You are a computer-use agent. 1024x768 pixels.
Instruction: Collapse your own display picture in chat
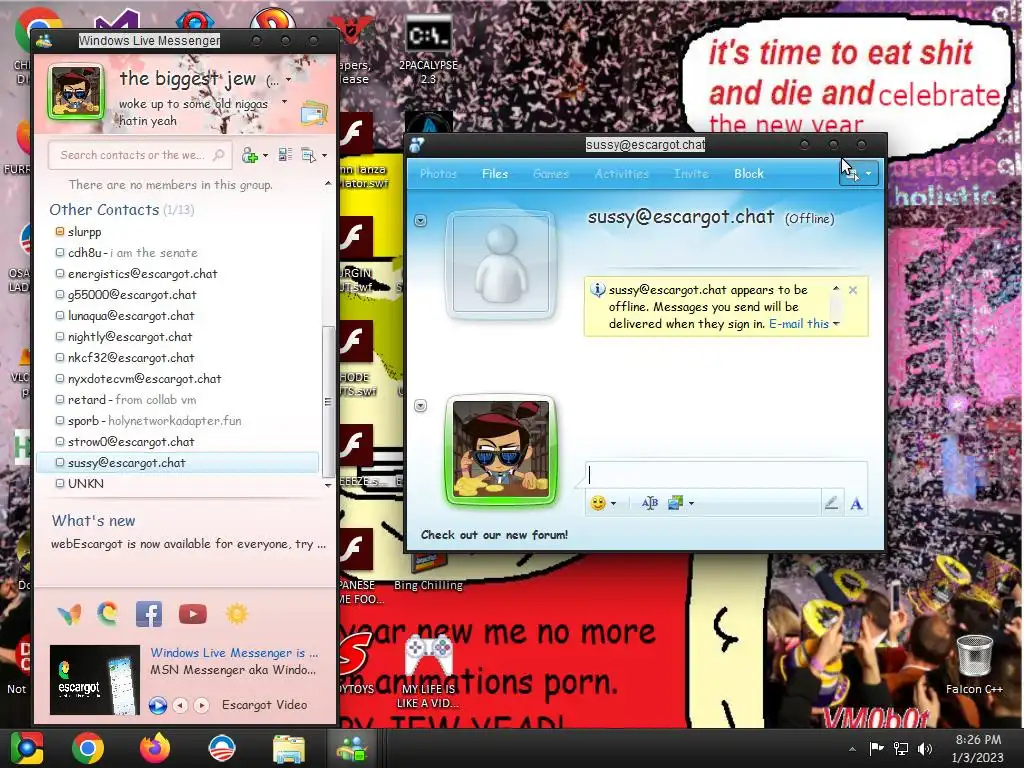[421, 406]
